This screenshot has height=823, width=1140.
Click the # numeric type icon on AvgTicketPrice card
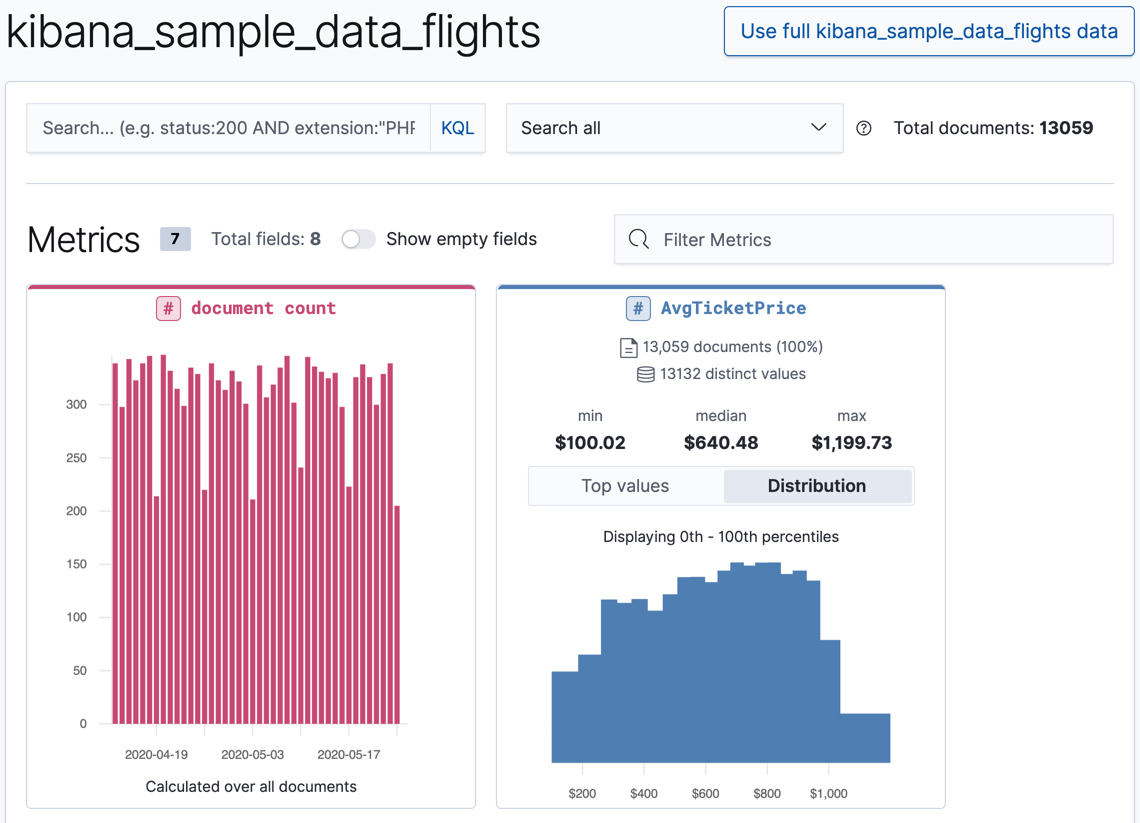(638, 308)
